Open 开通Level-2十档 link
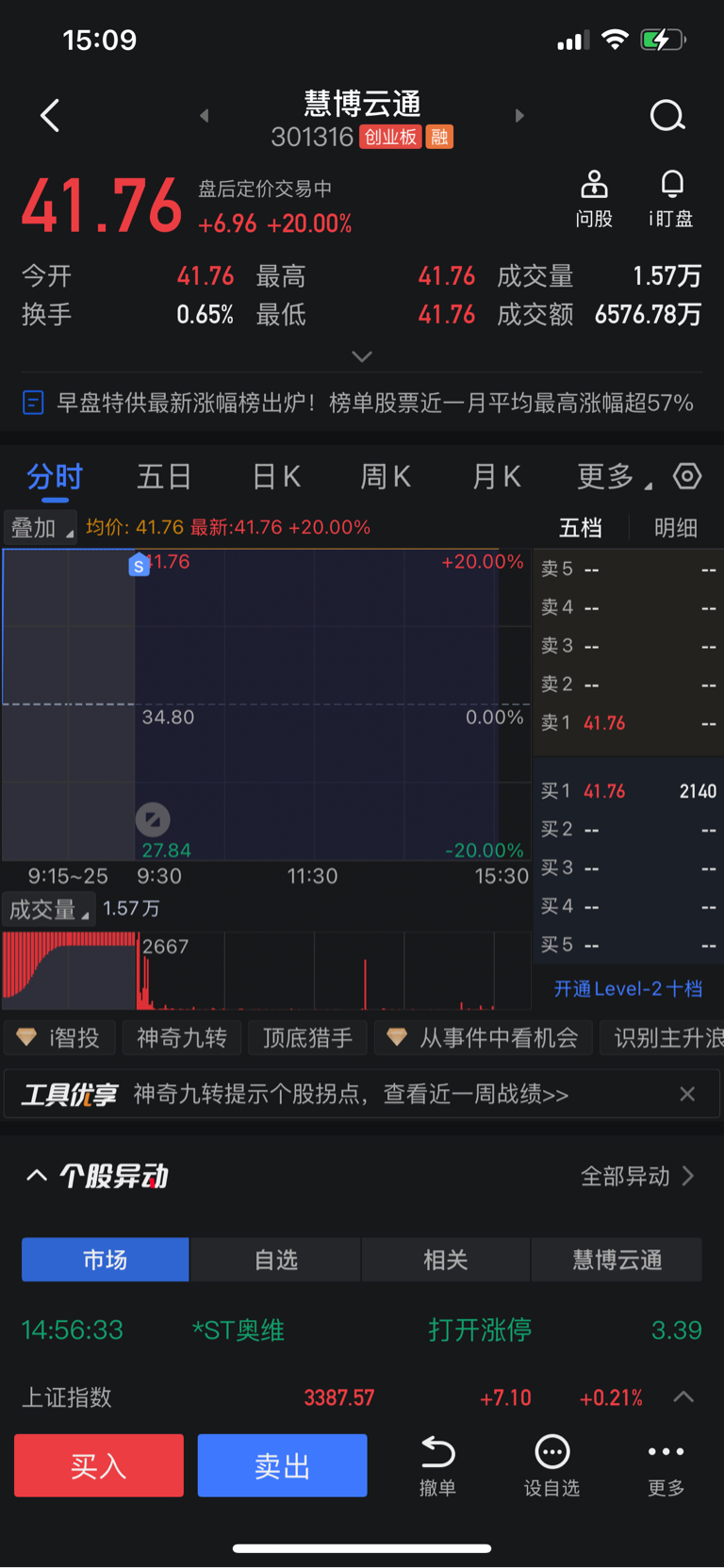The width and height of the screenshot is (724, 1568). click(x=628, y=988)
